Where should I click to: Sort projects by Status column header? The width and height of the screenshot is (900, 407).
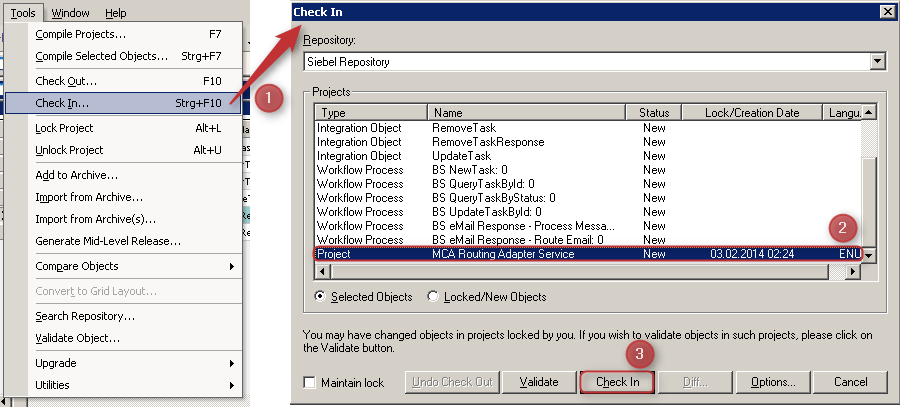click(654, 113)
